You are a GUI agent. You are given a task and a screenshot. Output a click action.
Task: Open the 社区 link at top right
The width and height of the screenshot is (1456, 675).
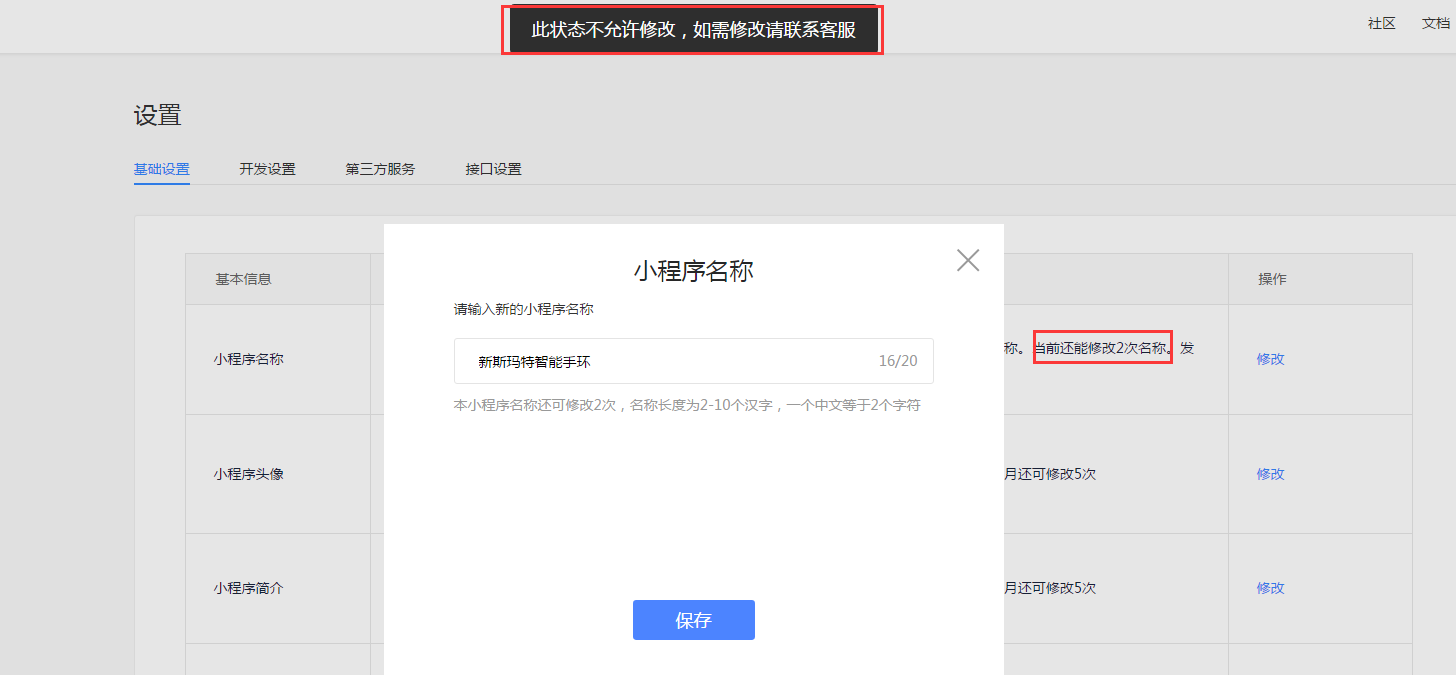pyautogui.click(x=1381, y=23)
